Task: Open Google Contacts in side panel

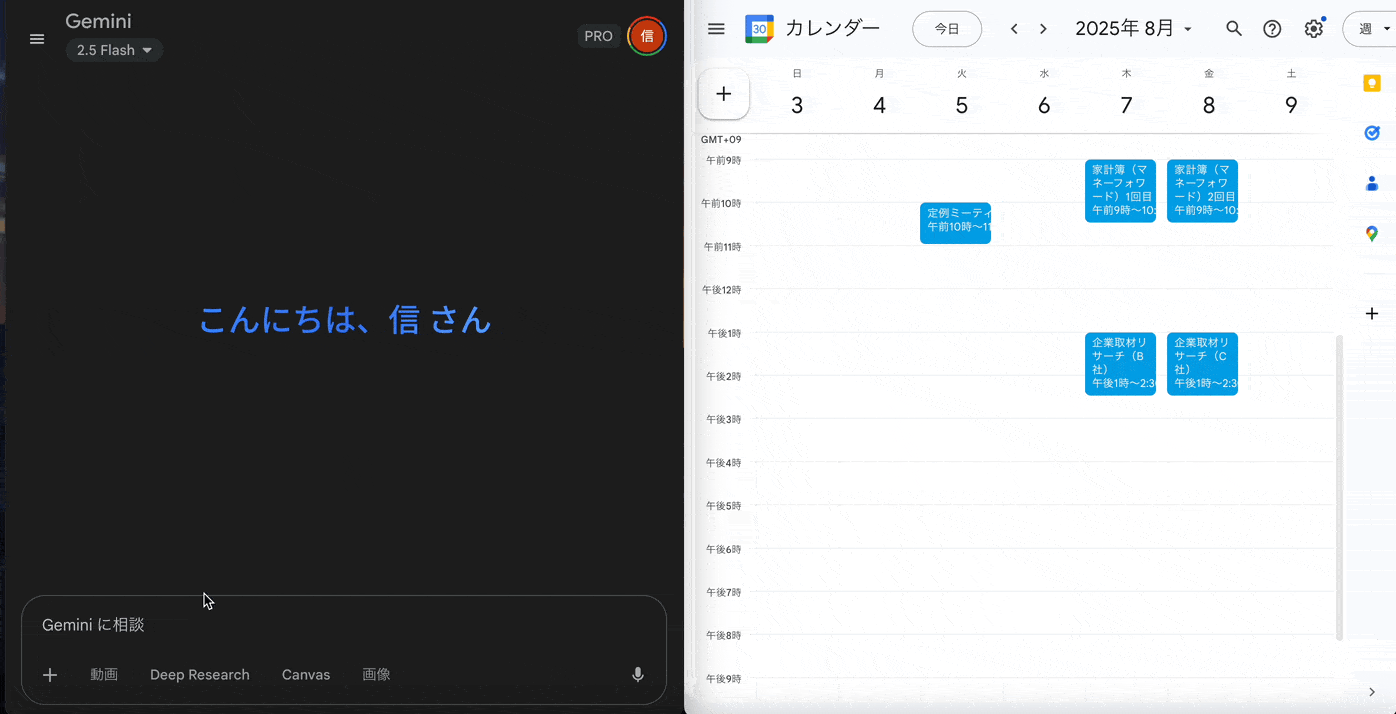Action: click(x=1372, y=183)
